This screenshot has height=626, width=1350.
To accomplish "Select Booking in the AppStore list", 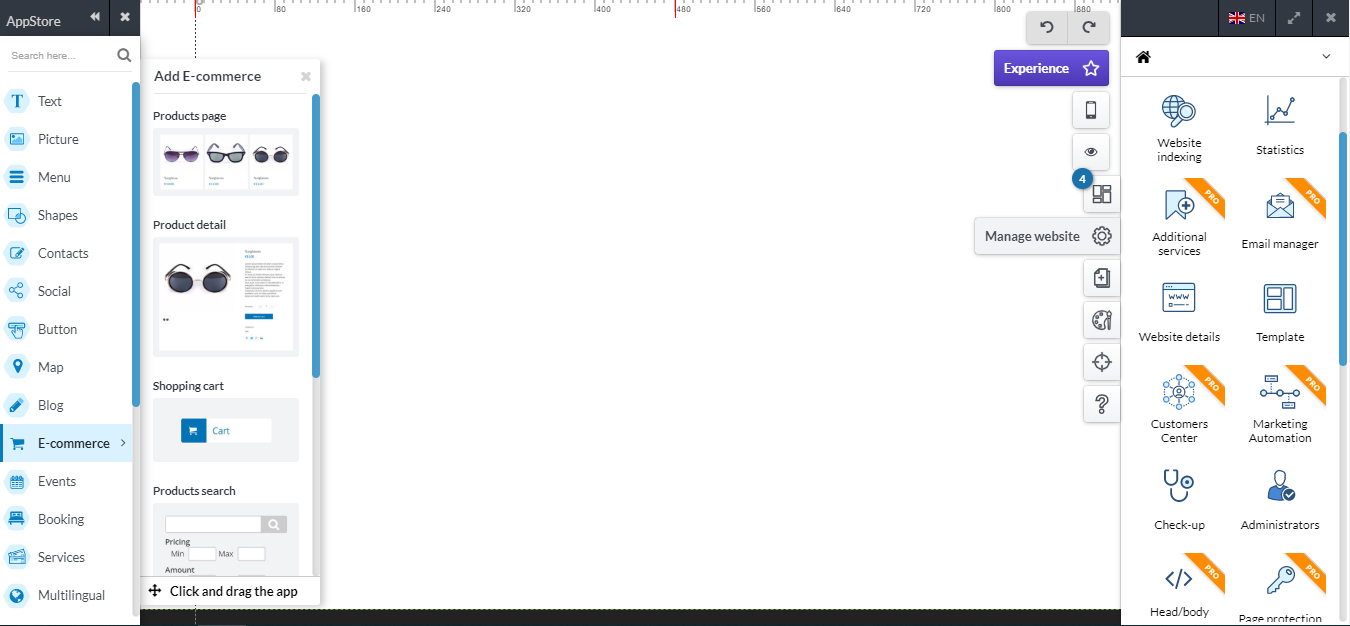I will [x=60, y=519].
